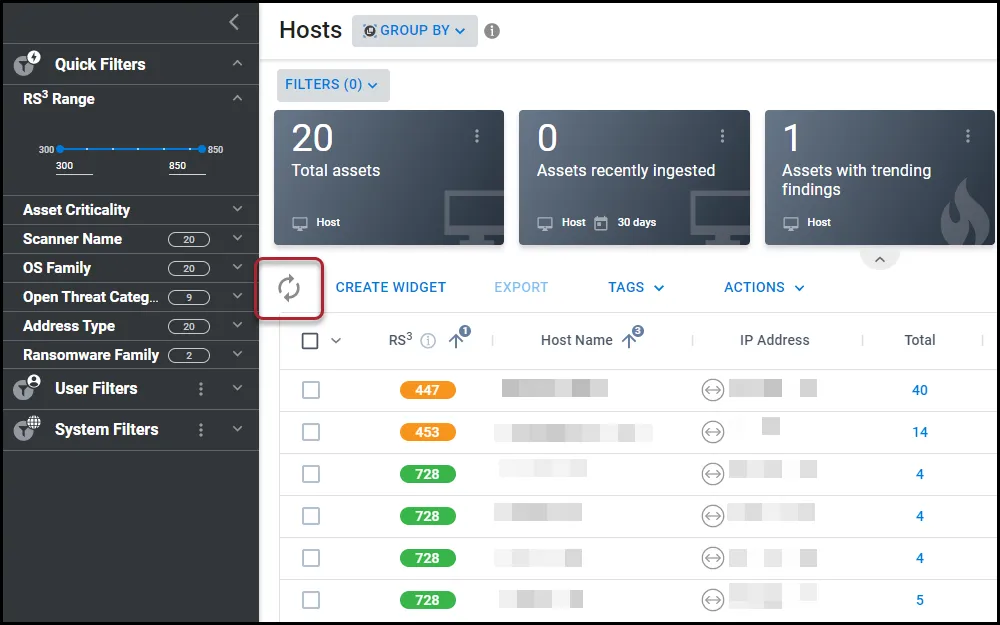Viewport: 1000px width, 625px height.
Task: Expand the Filters (0) dropdown
Action: [333, 85]
